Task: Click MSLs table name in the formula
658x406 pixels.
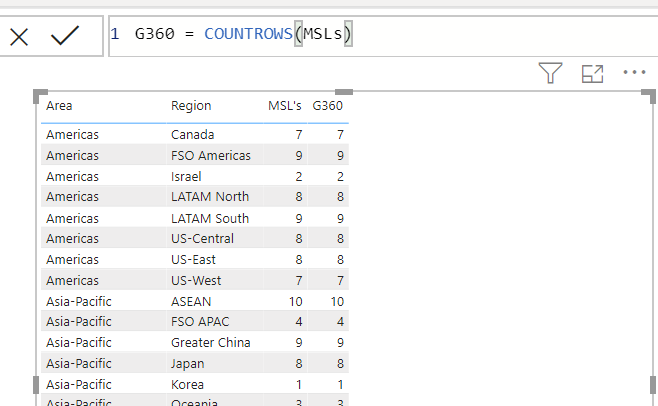Action: pyautogui.click(x=323, y=34)
